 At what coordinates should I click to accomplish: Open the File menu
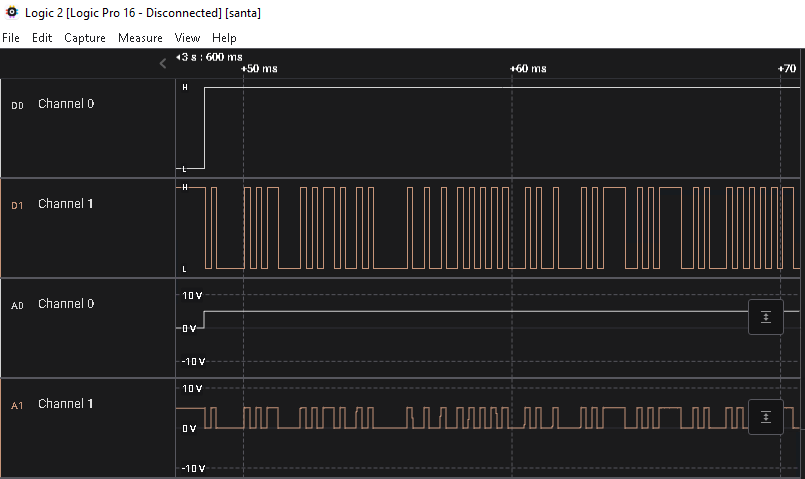(x=11, y=38)
